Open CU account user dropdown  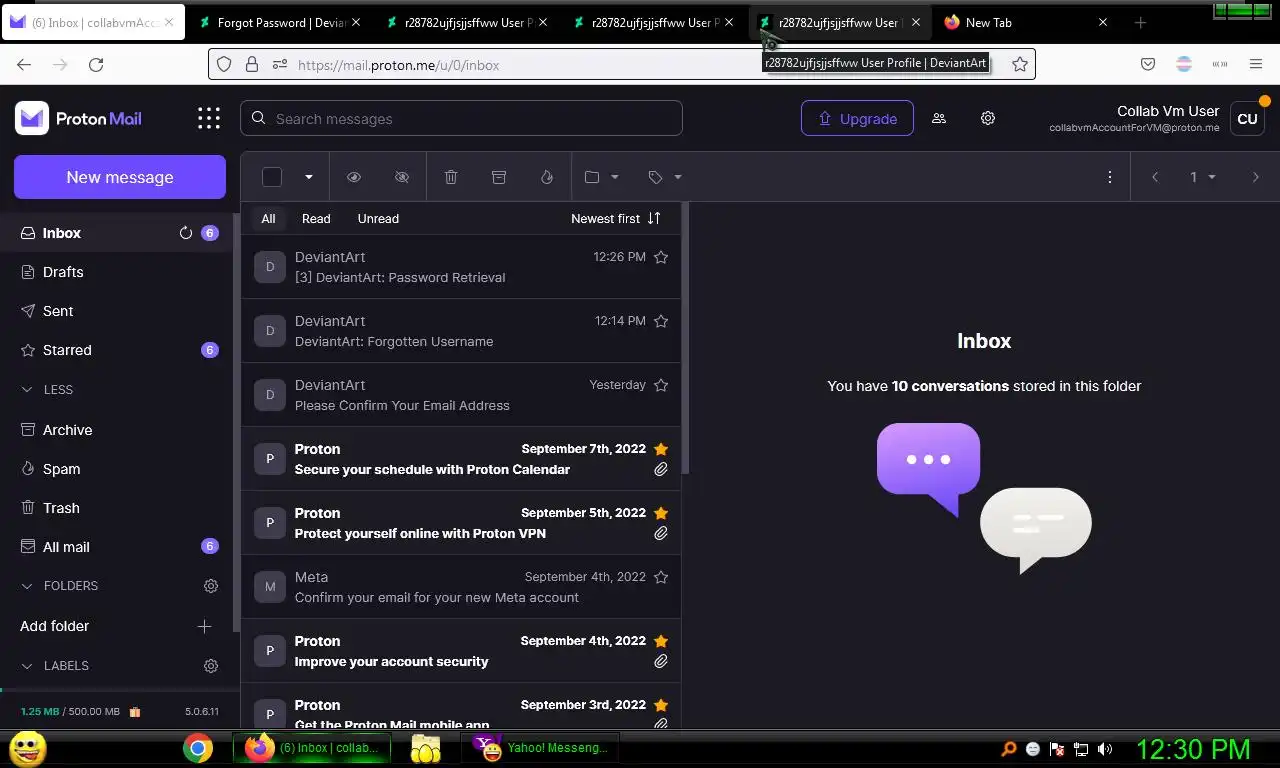(1247, 118)
